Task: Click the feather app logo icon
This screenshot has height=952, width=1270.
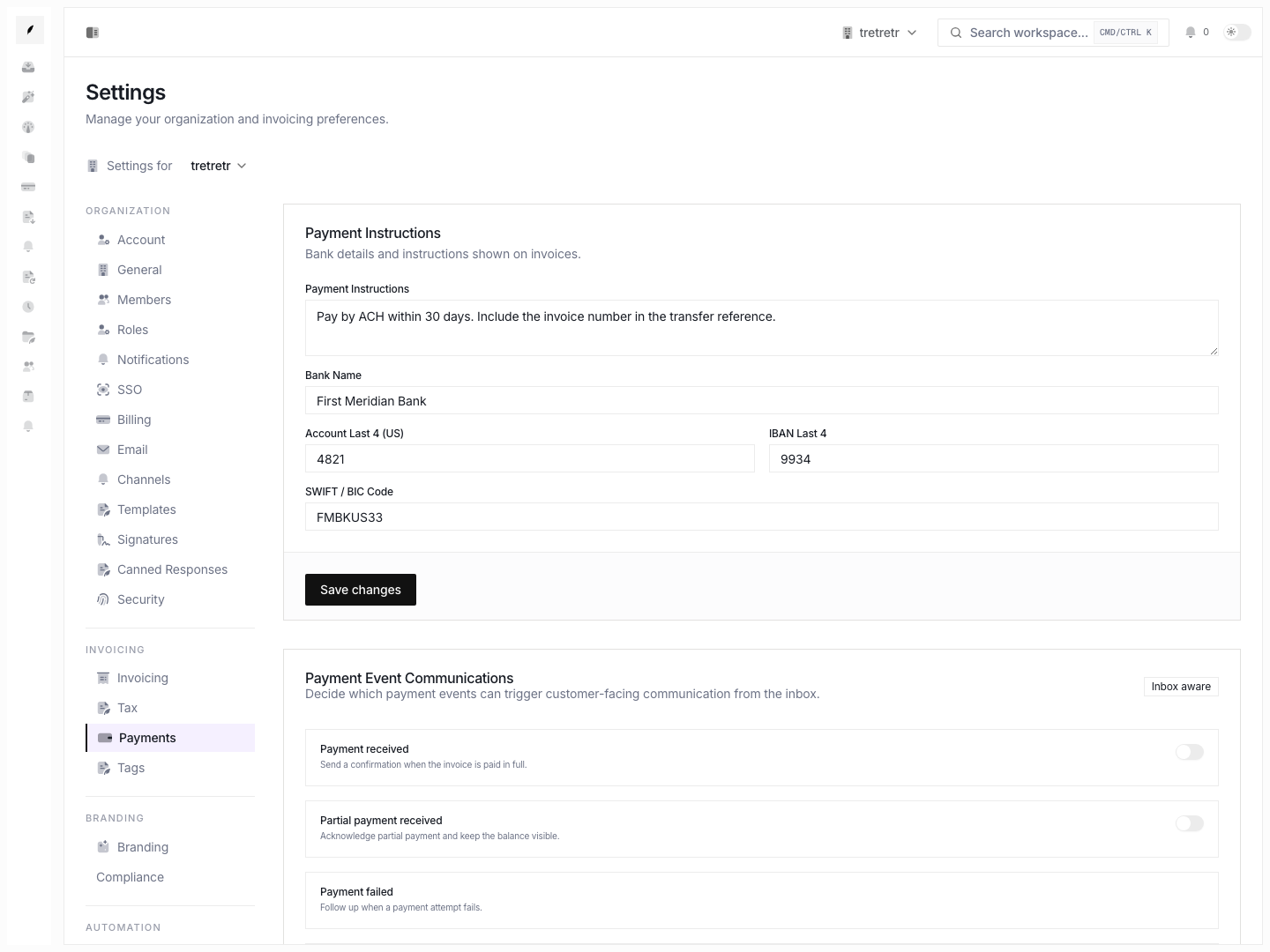Action: coord(30,30)
